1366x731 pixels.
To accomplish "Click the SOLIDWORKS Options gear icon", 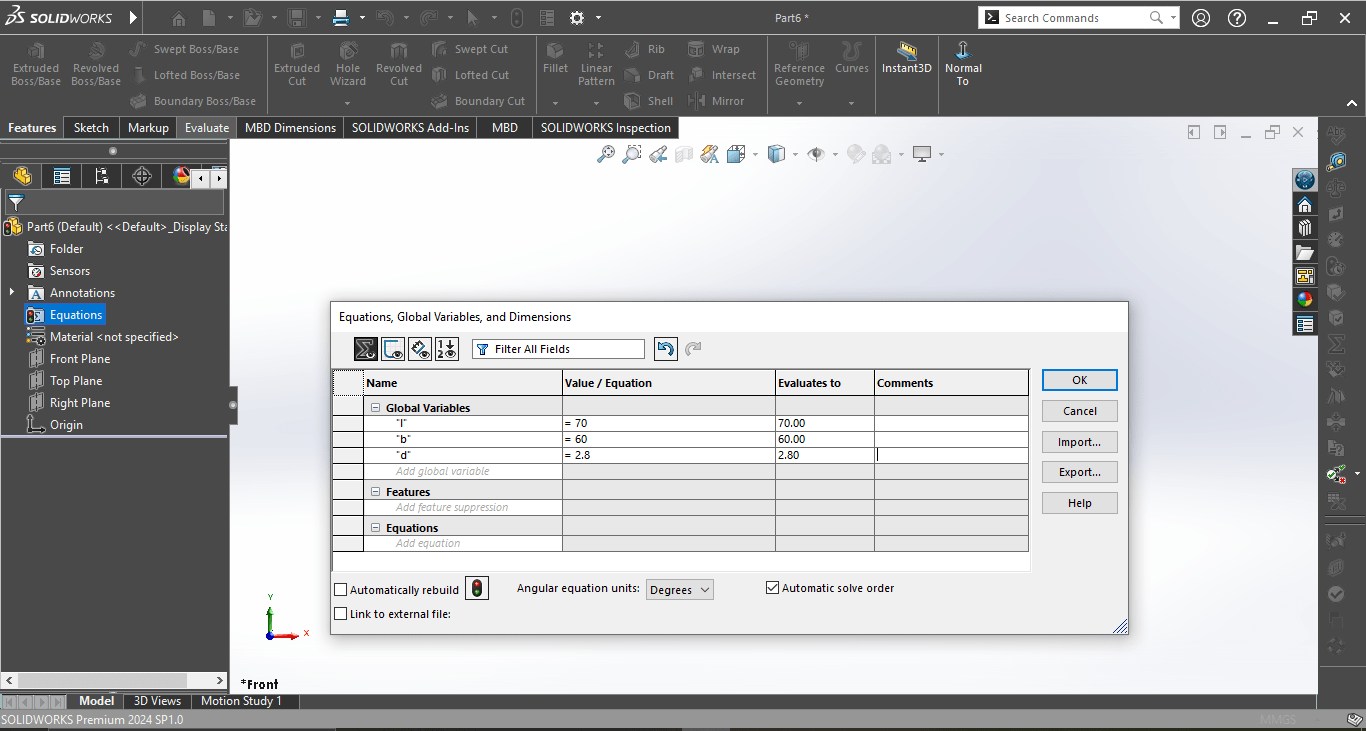I will (x=577, y=18).
